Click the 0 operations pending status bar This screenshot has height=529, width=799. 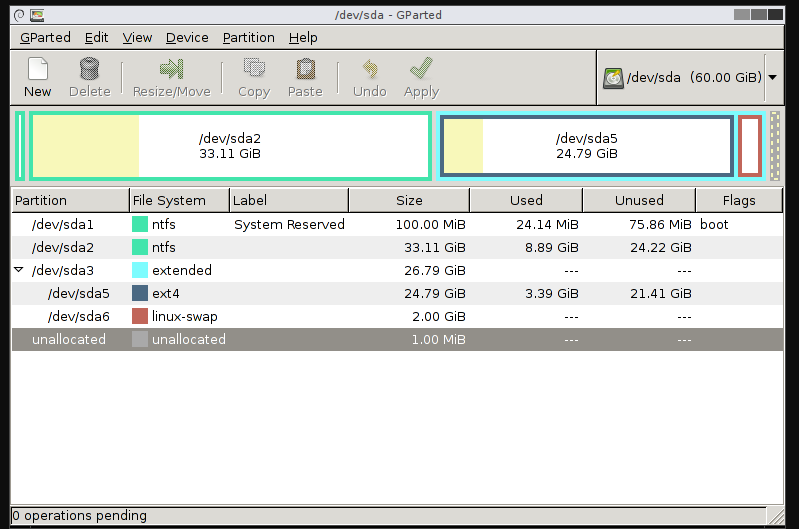[x=388, y=516]
